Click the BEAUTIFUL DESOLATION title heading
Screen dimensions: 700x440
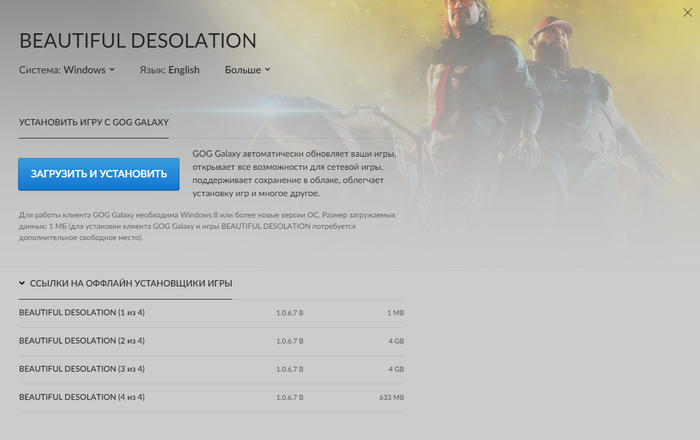pos(138,41)
